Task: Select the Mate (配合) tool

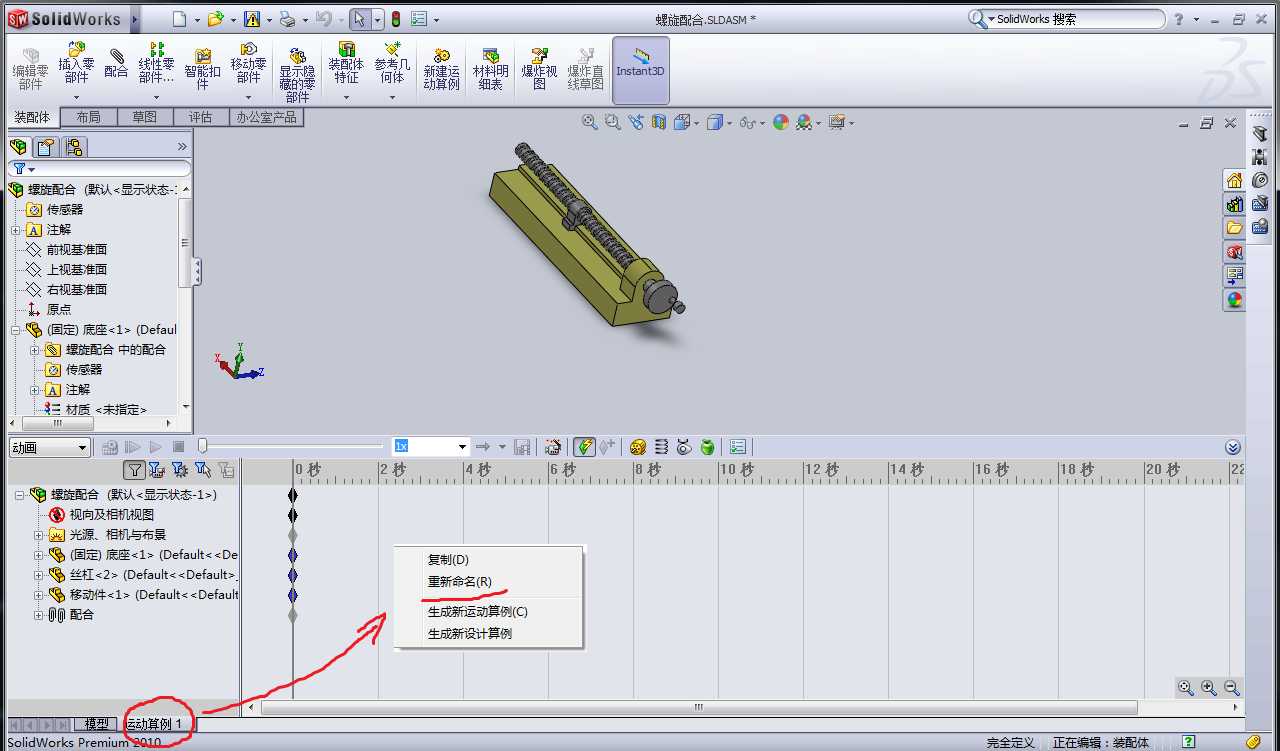Action: (x=116, y=65)
